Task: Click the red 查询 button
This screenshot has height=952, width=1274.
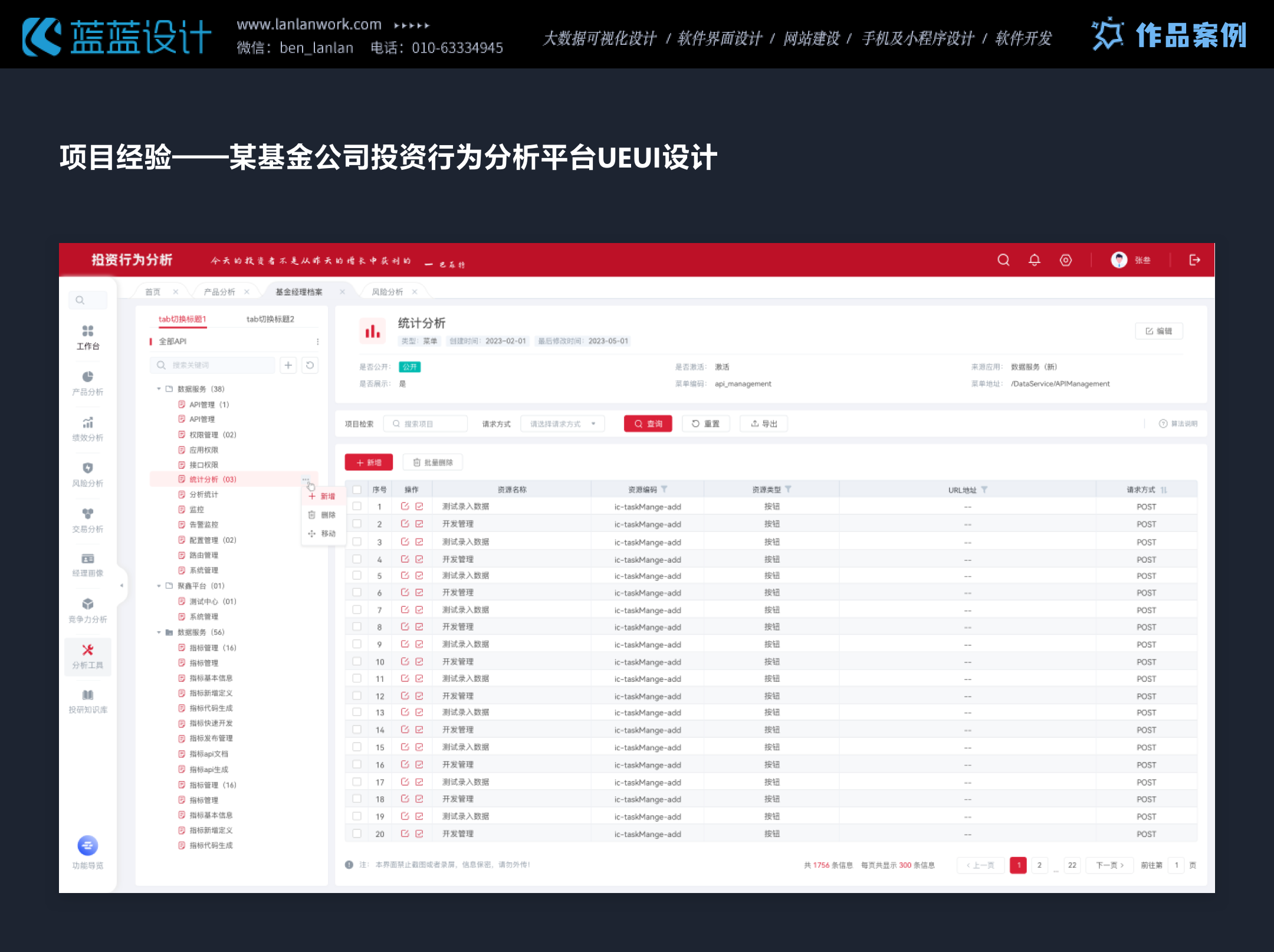Action: pyautogui.click(x=648, y=424)
